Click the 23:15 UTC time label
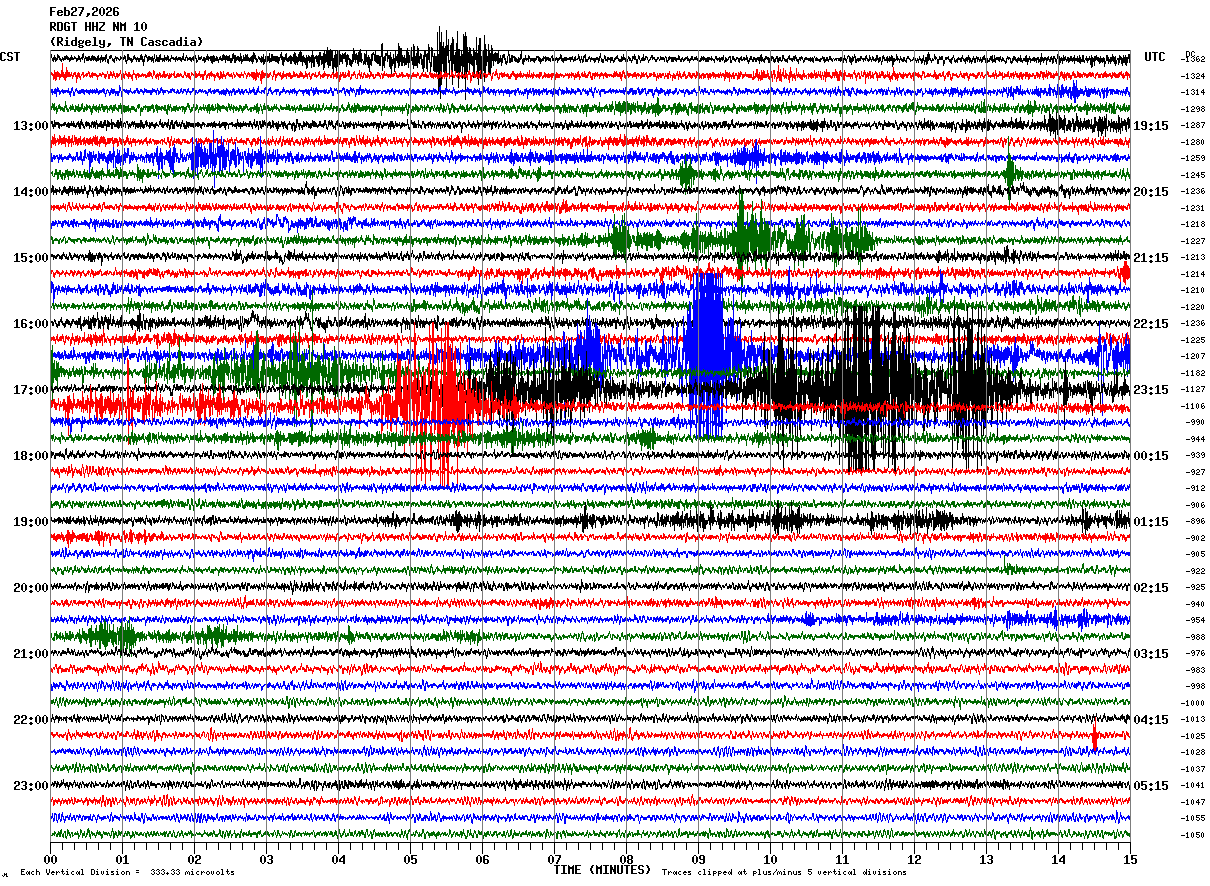1210x886 pixels. [x=1151, y=390]
